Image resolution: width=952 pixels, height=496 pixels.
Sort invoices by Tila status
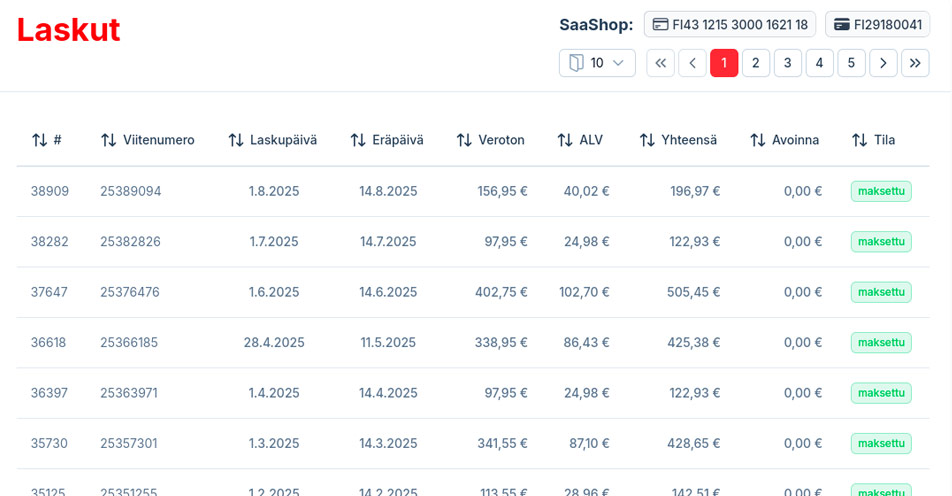pos(859,140)
